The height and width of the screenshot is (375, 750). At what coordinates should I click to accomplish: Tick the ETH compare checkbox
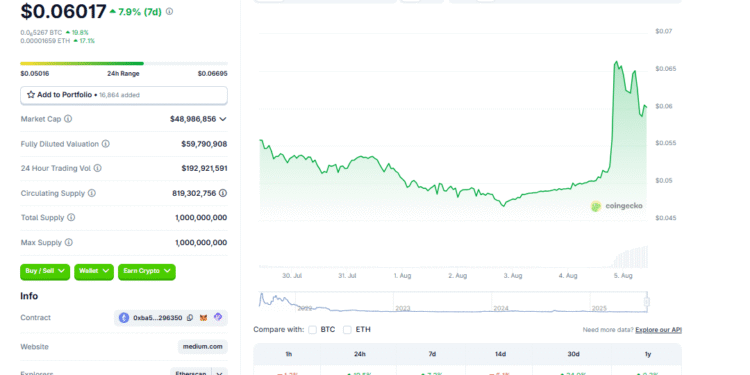(x=347, y=330)
